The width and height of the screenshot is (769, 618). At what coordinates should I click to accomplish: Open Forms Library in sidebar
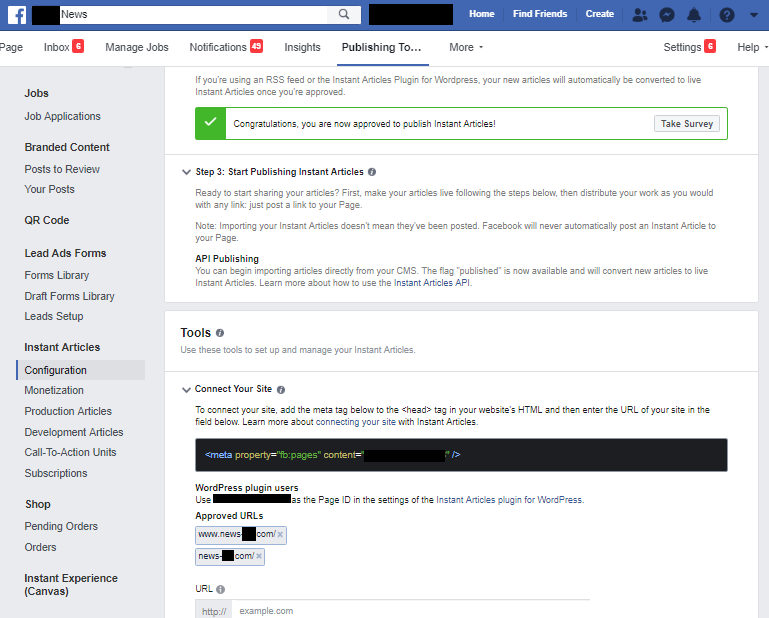(57, 275)
